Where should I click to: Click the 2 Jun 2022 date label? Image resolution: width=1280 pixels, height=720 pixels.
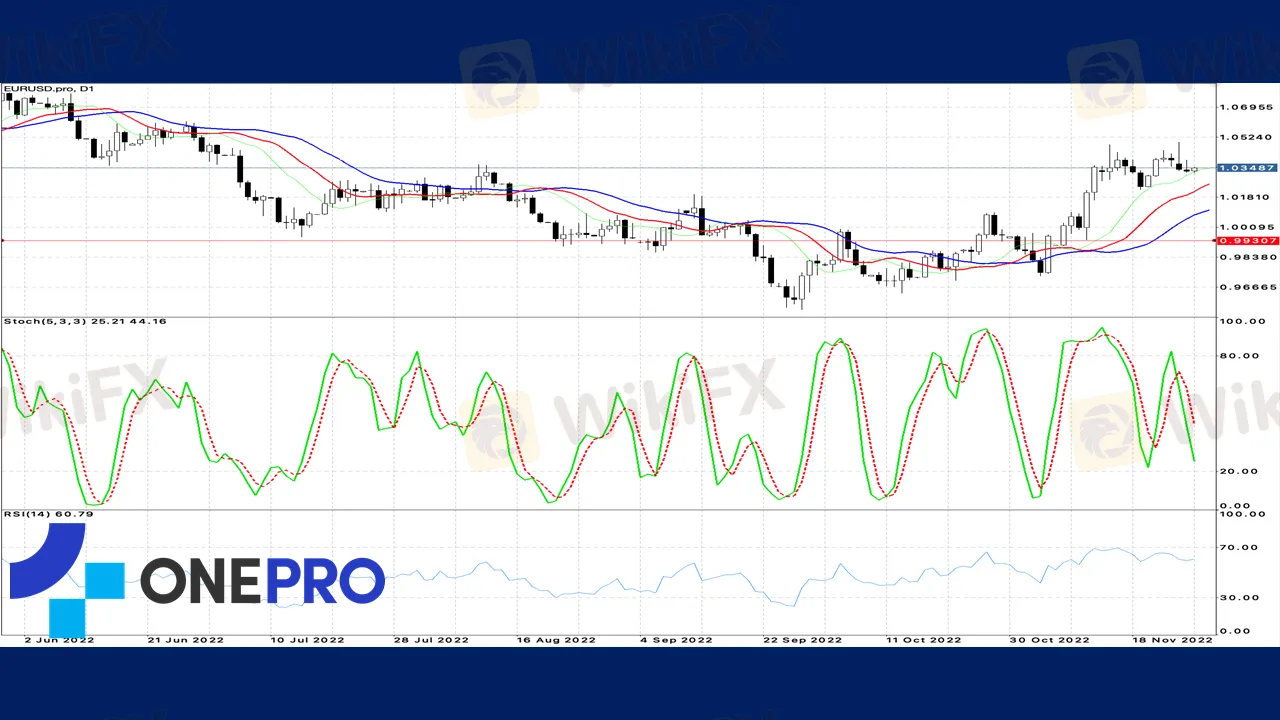[x=57, y=639]
